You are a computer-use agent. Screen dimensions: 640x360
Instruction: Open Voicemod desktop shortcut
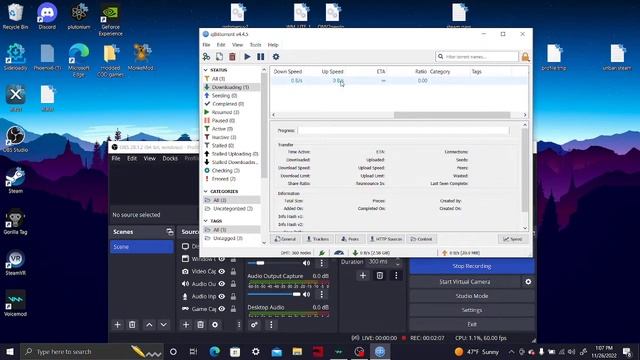click(x=15, y=303)
